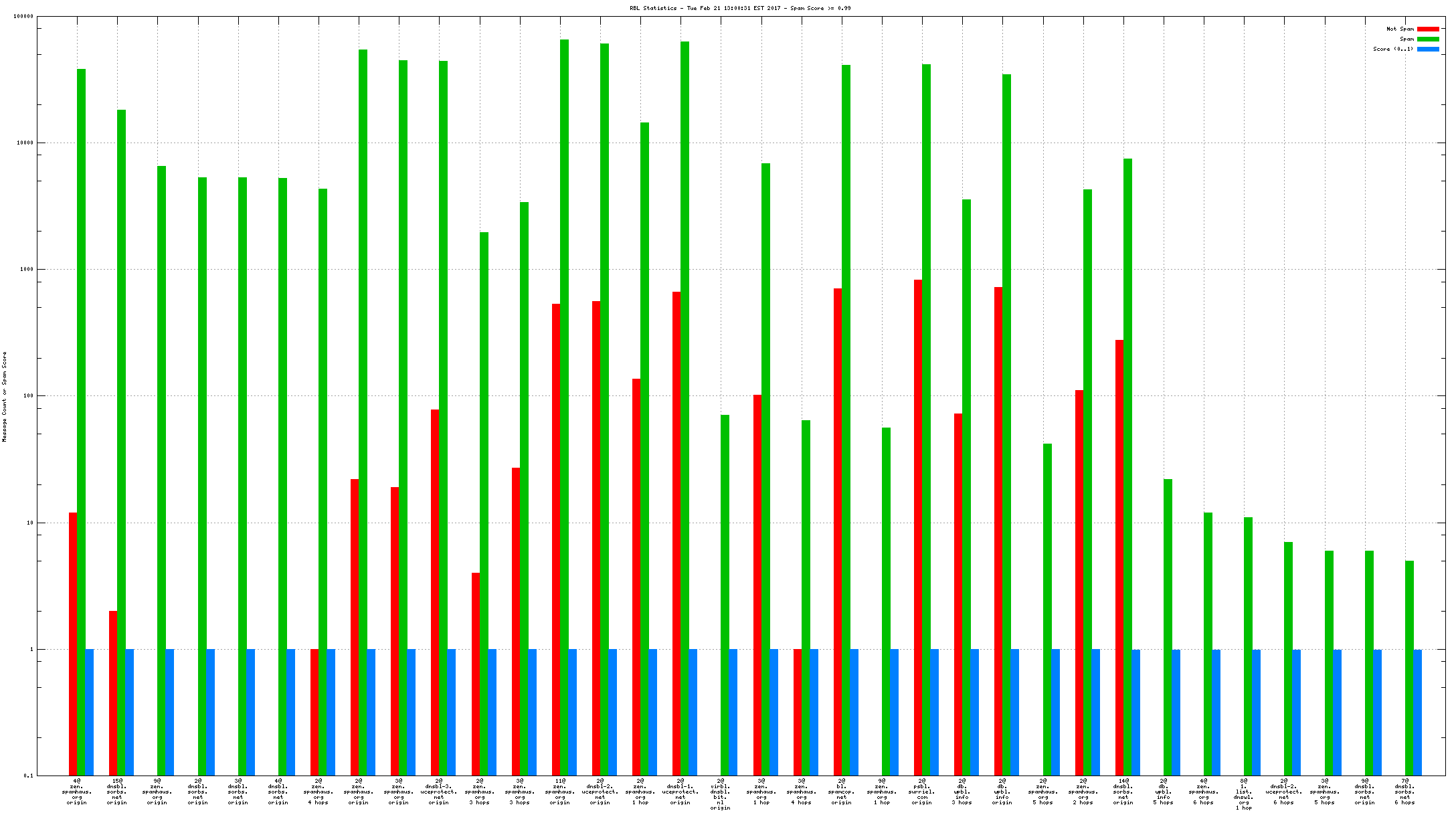The image size is (1456, 819).
Task: Click the virbl.dnsbl.bit.nl origin label
Action: click(x=721, y=794)
